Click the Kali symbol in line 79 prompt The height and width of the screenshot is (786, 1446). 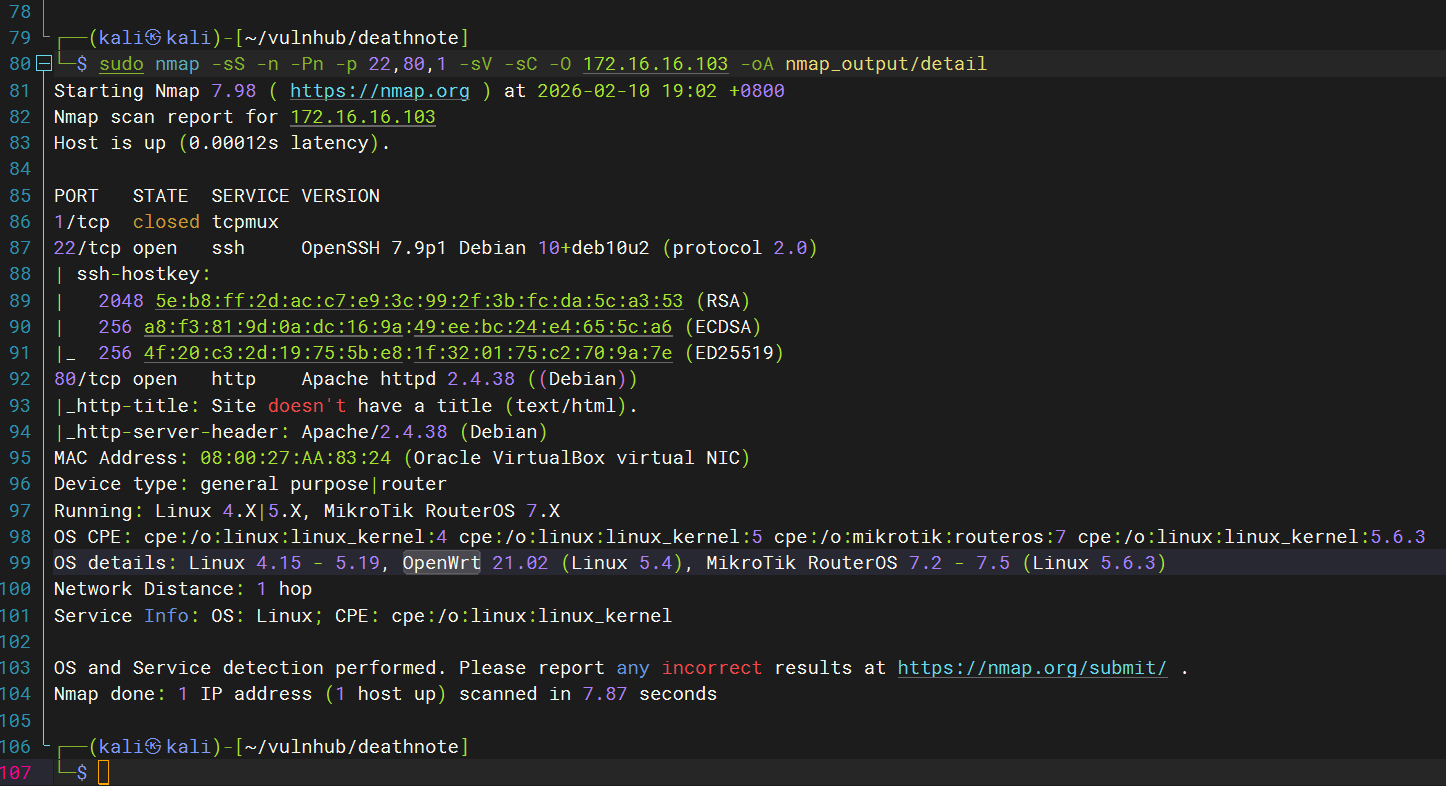point(153,38)
